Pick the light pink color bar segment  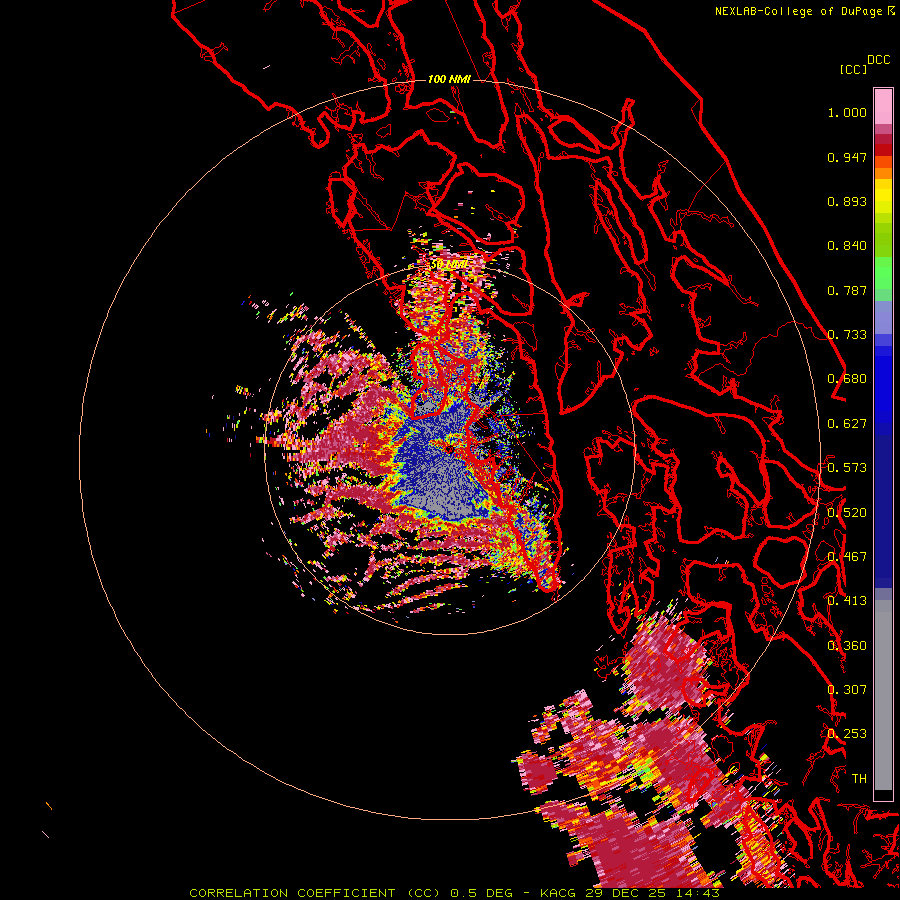883,106
